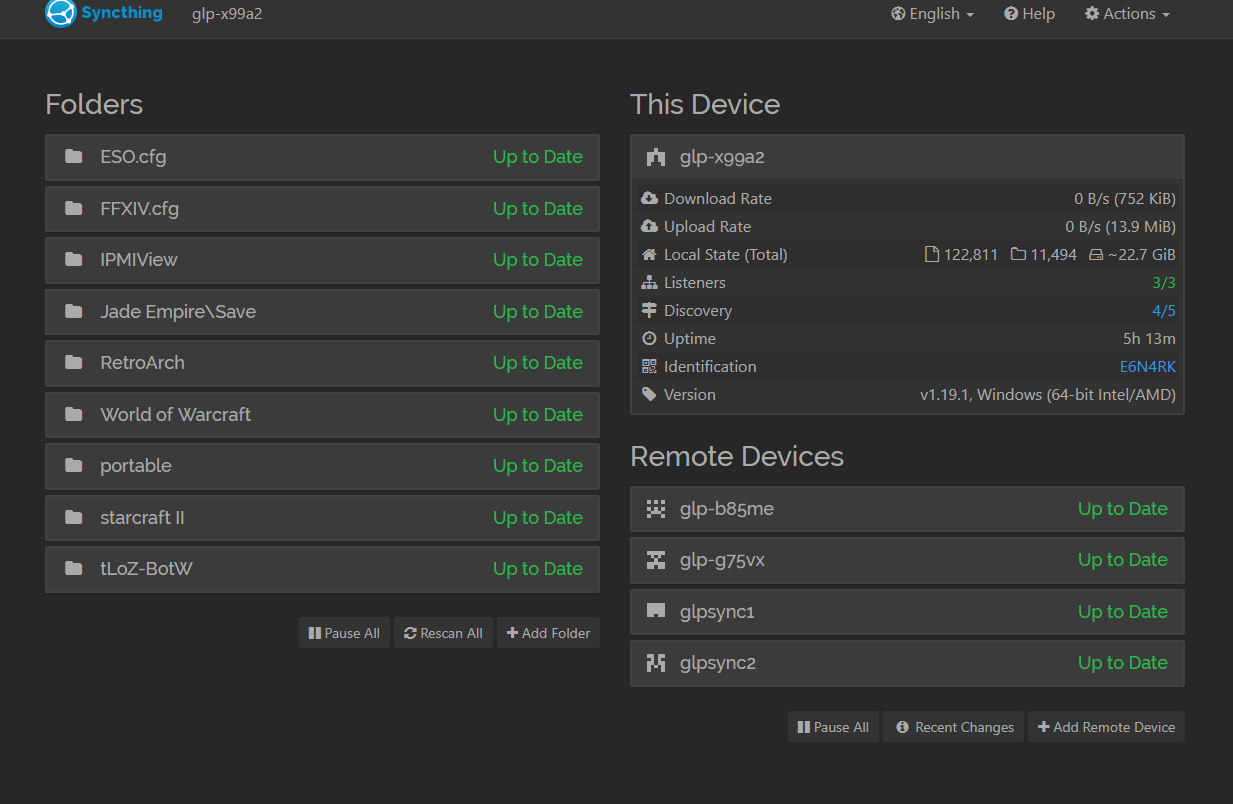This screenshot has width=1233, height=804.
Task: Collapse the glp-x99a2 This Device panel
Action: (x=907, y=157)
